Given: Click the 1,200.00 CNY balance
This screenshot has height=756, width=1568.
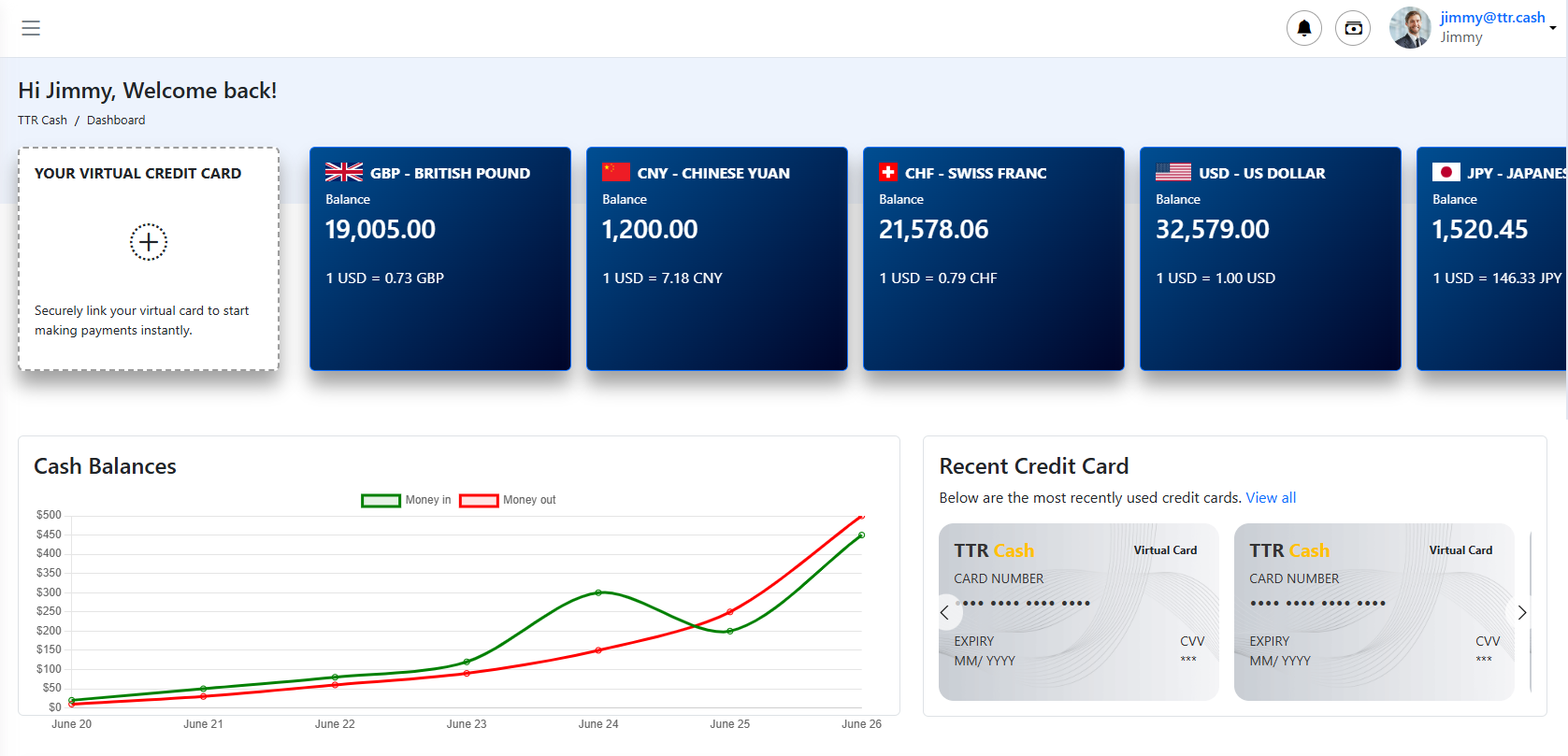Looking at the screenshot, I should [x=650, y=229].
